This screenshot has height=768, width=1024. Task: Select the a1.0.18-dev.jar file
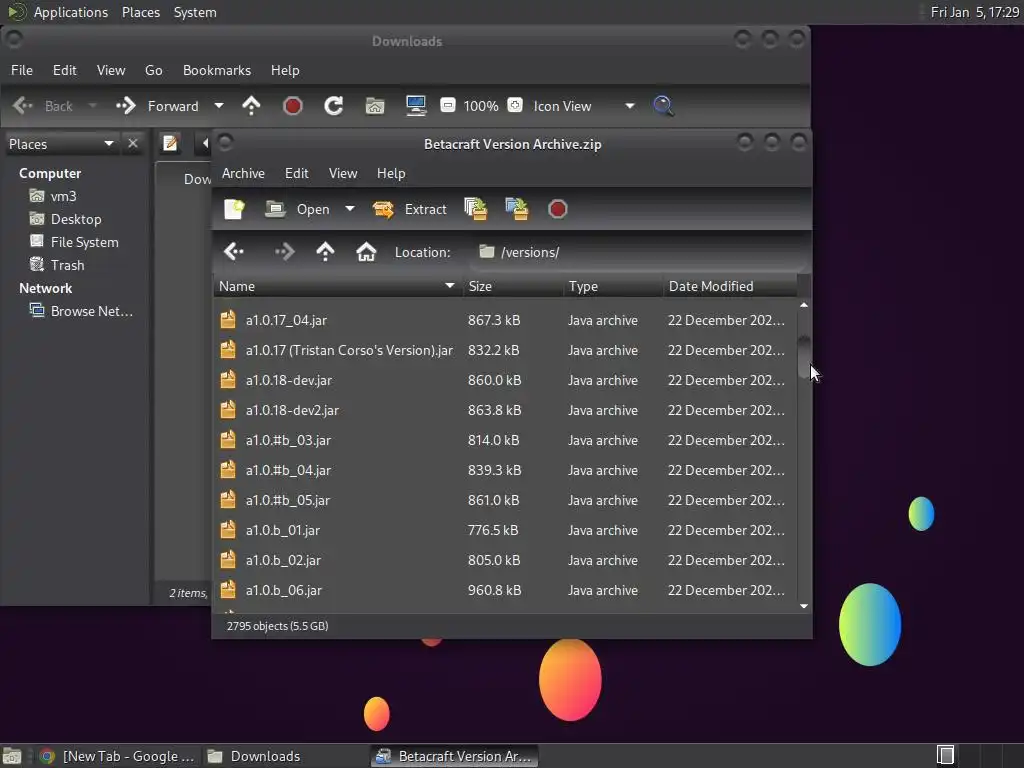(x=505, y=380)
